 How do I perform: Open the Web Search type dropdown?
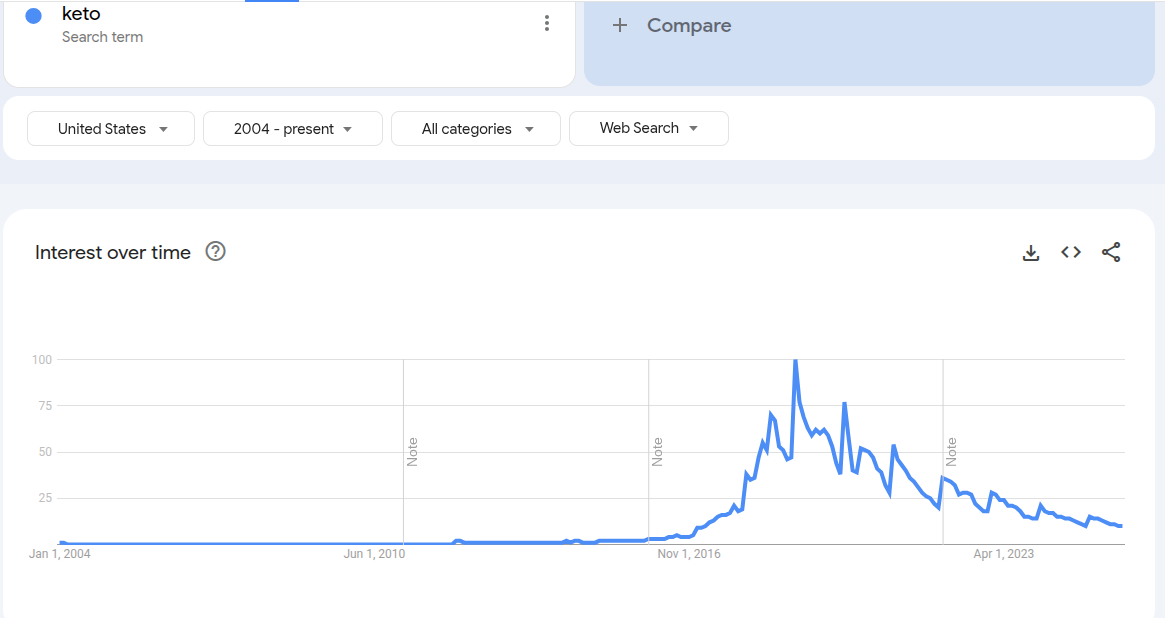point(648,128)
